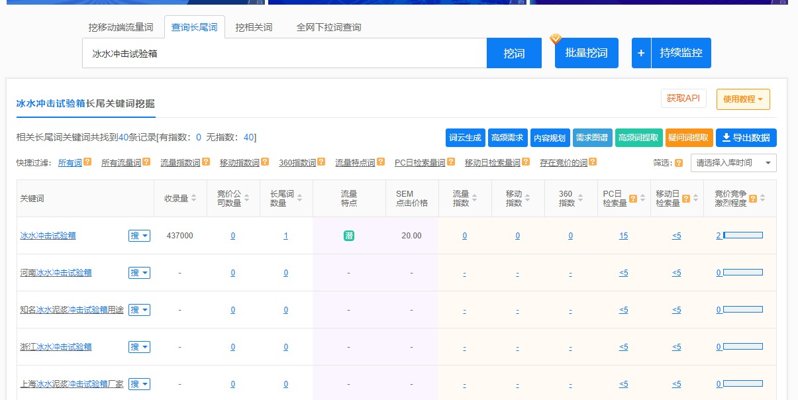
Task: Click the 持续监控 button
Action: click(681, 53)
